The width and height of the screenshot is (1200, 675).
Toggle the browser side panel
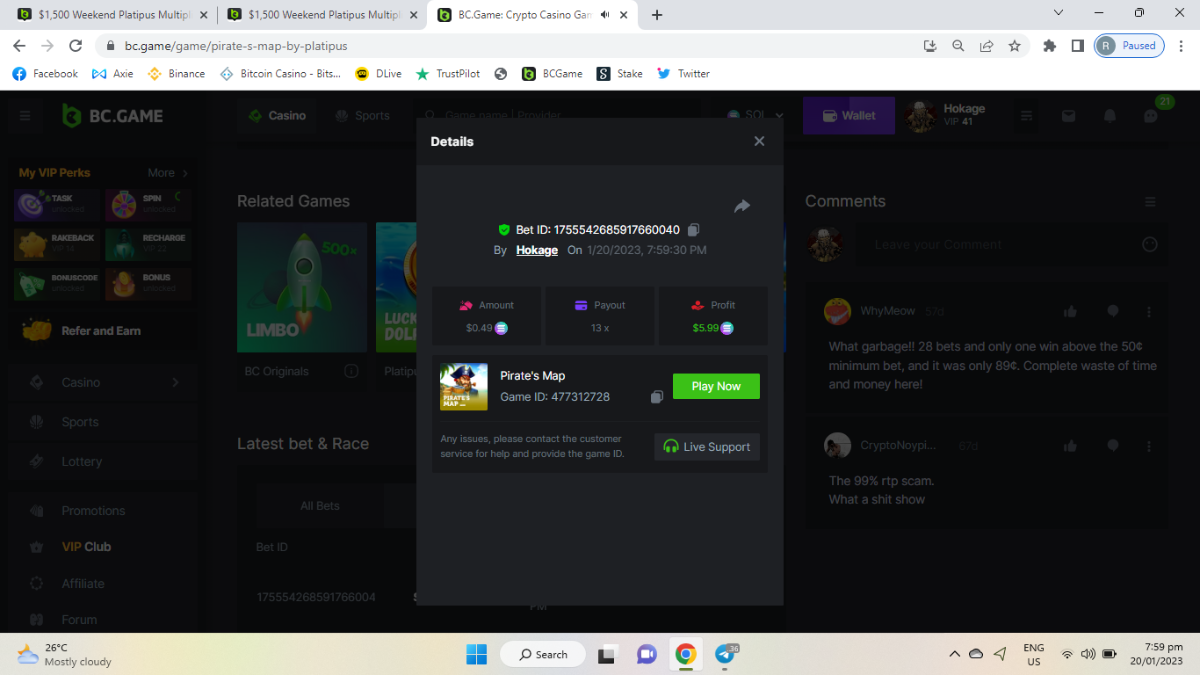(x=1077, y=46)
